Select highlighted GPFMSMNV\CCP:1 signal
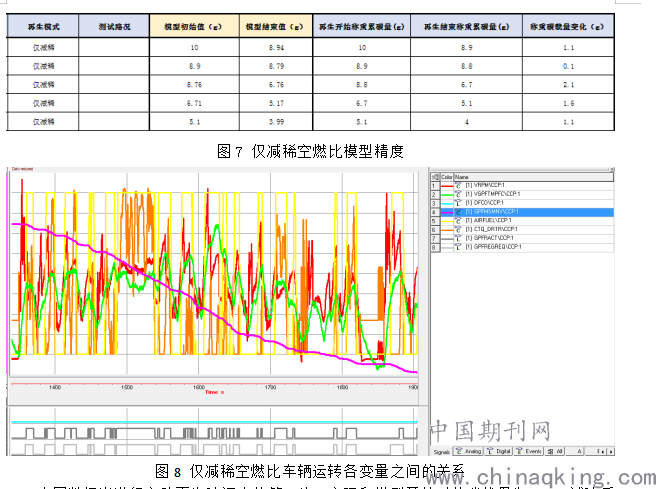 point(494,211)
